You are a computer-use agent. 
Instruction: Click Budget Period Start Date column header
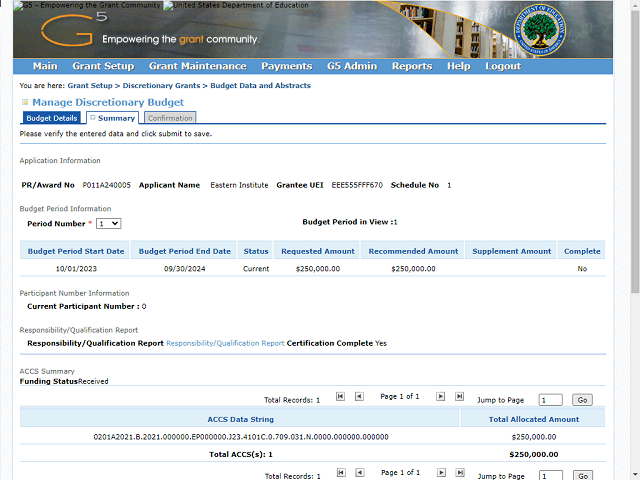tap(76, 251)
